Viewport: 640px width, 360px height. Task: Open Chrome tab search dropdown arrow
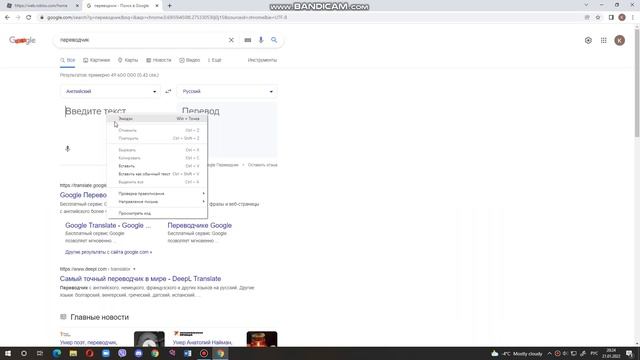click(x=586, y=5)
